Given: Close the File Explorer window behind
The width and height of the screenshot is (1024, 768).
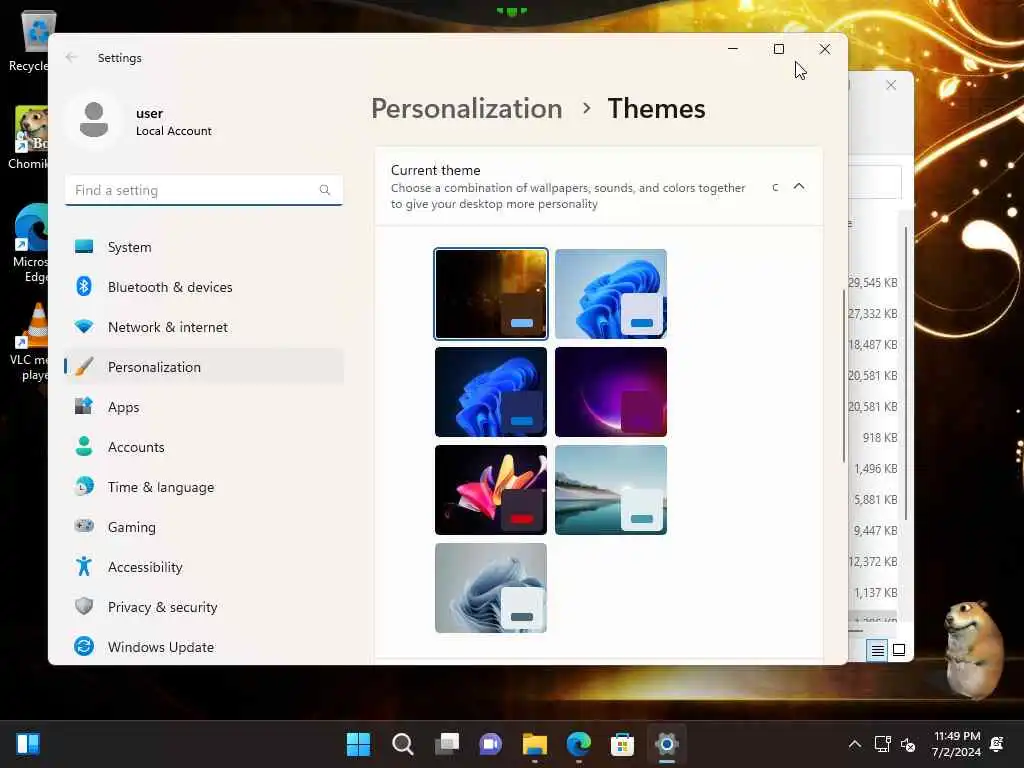Looking at the screenshot, I should tap(891, 86).
